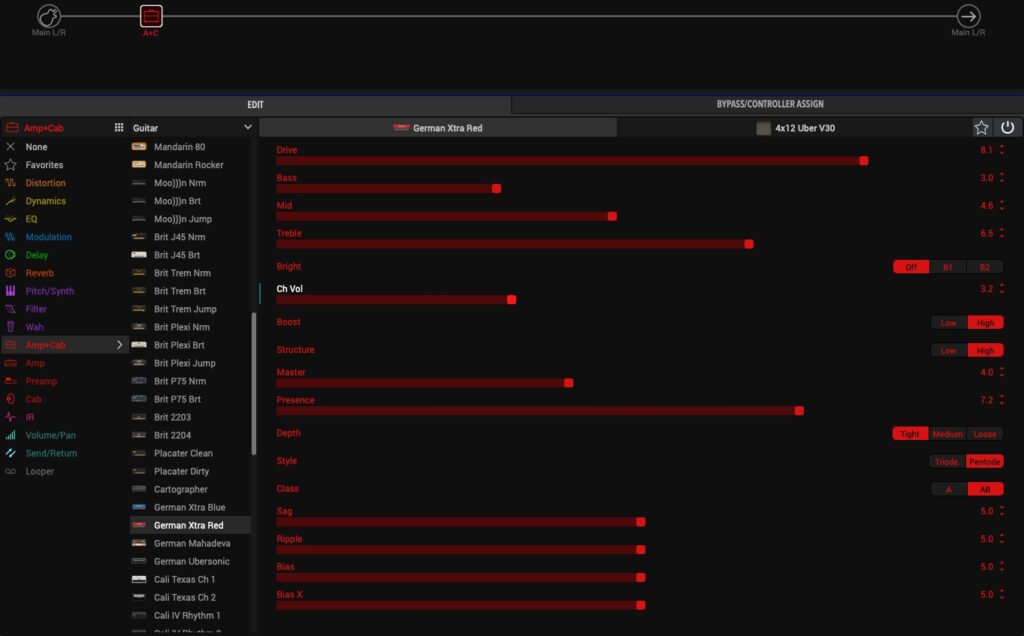1024x636 pixels.
Task: Choose the Reverb effect category
Action: click(x=39, y=273)
